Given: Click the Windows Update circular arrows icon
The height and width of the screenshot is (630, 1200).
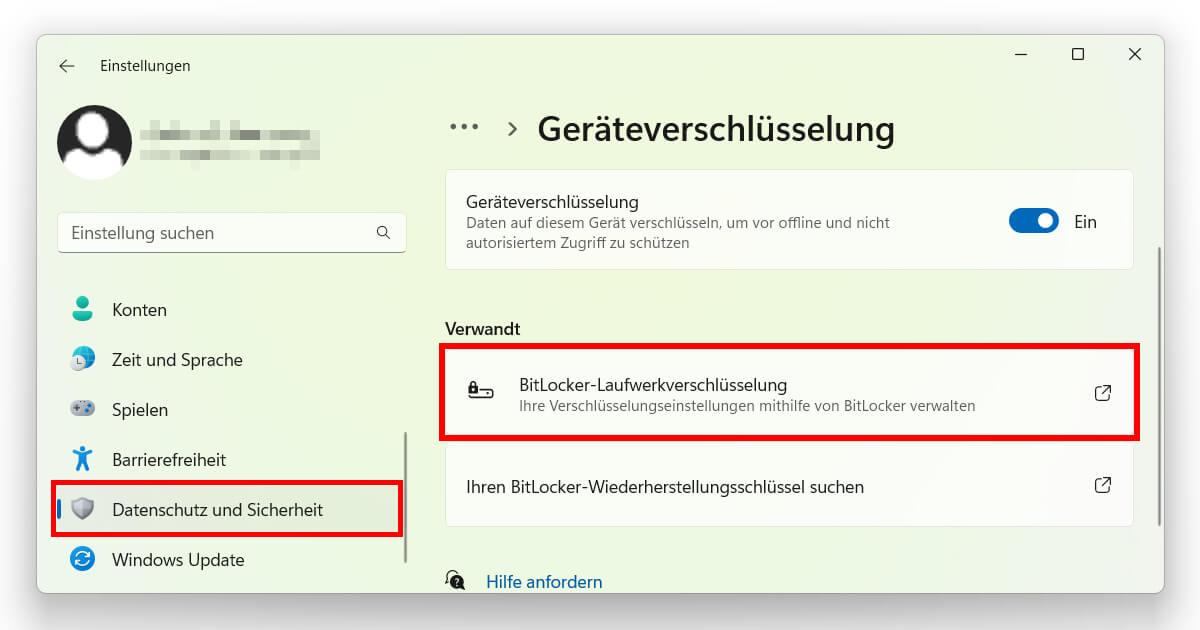Looking at the screenshot, I should coord(81,559).
